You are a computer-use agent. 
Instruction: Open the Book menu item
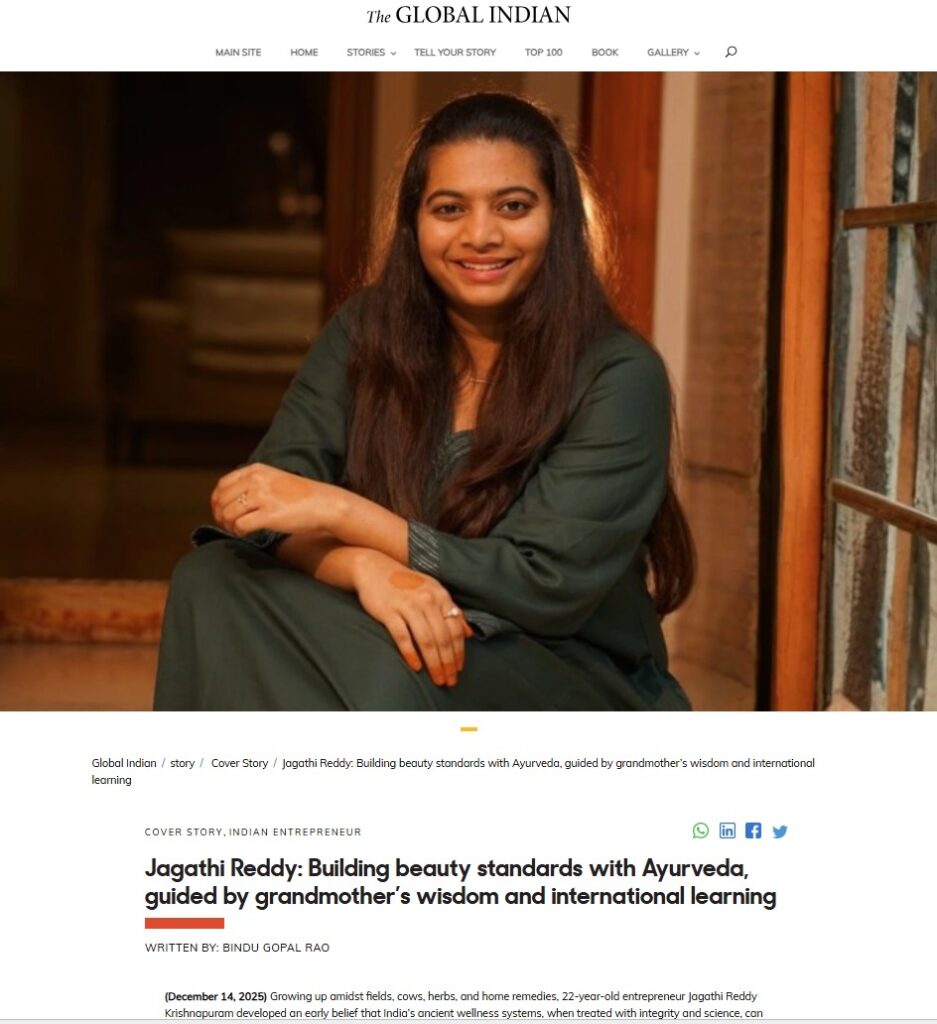click(605, 52)
